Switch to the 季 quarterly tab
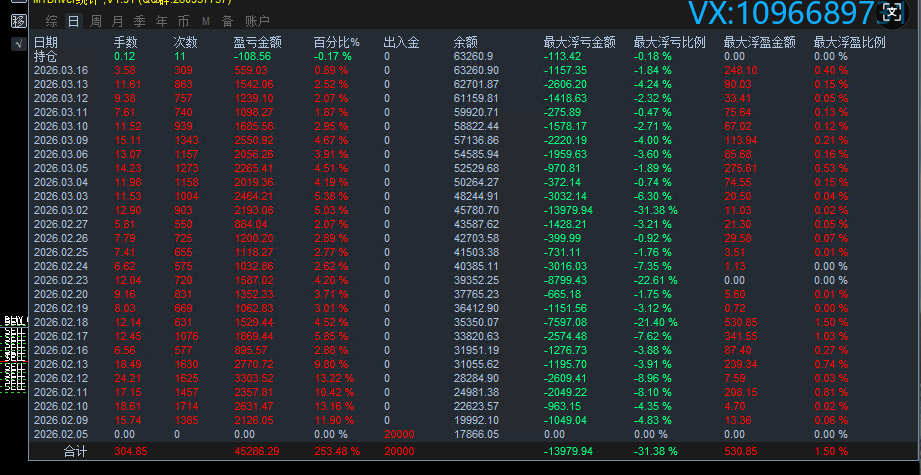Screen dimensions: 921x475 click(139, 20)
